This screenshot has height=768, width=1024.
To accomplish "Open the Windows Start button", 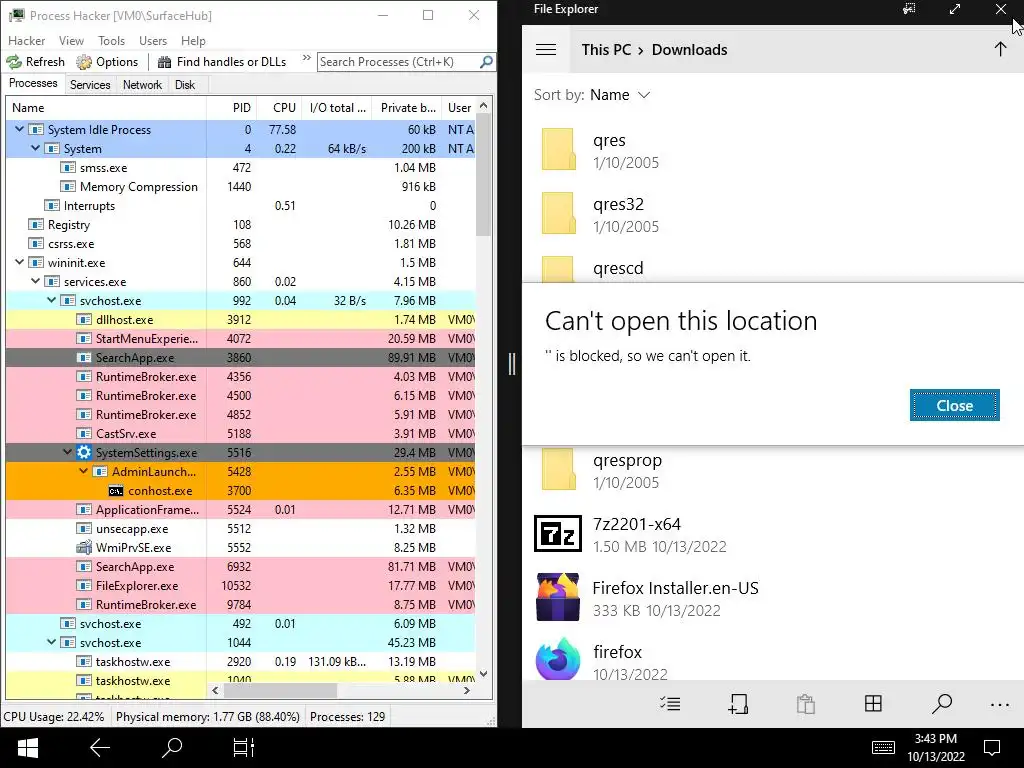I will (27, 748).
